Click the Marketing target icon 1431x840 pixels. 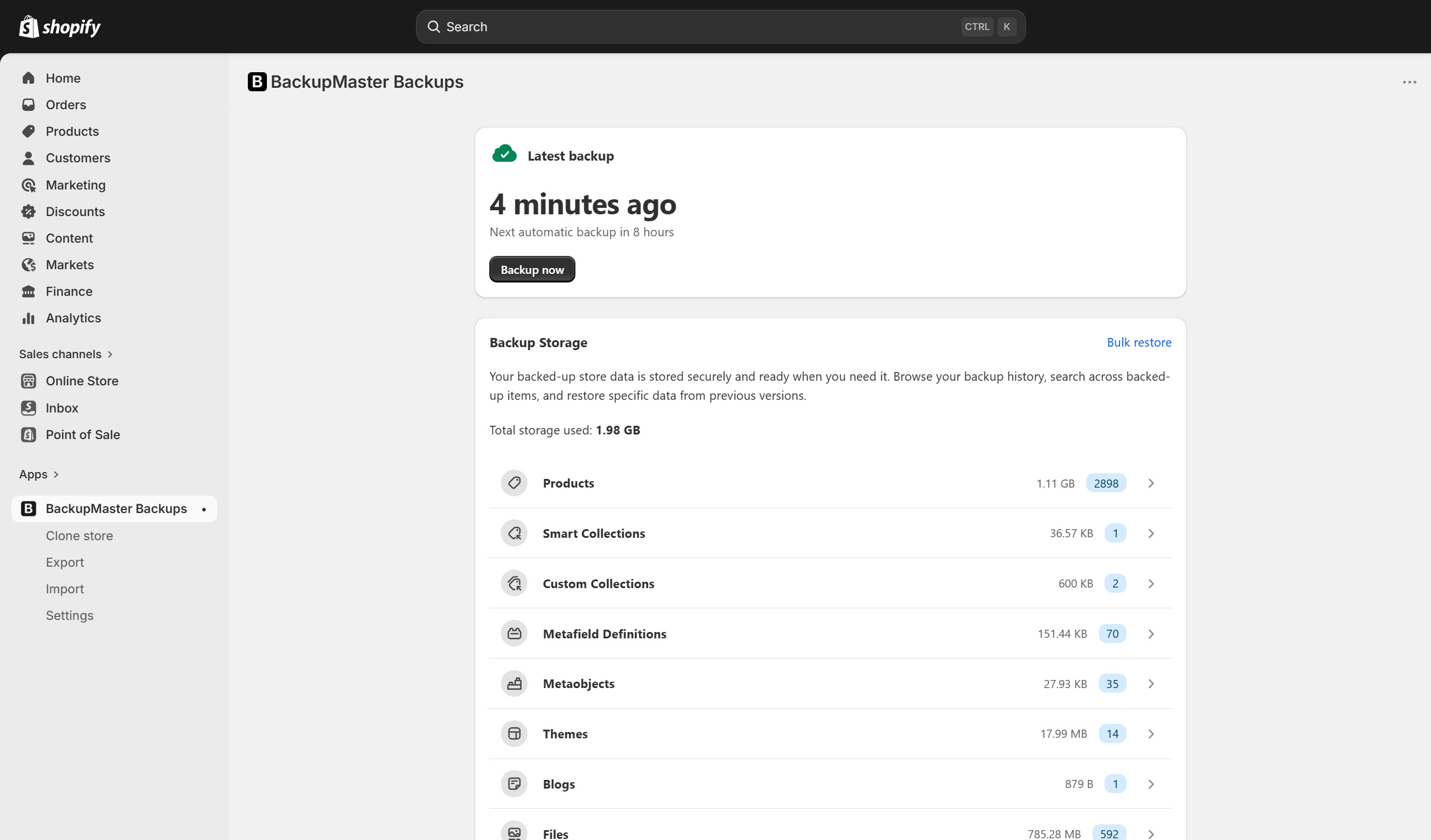click(x=28, y=185)
